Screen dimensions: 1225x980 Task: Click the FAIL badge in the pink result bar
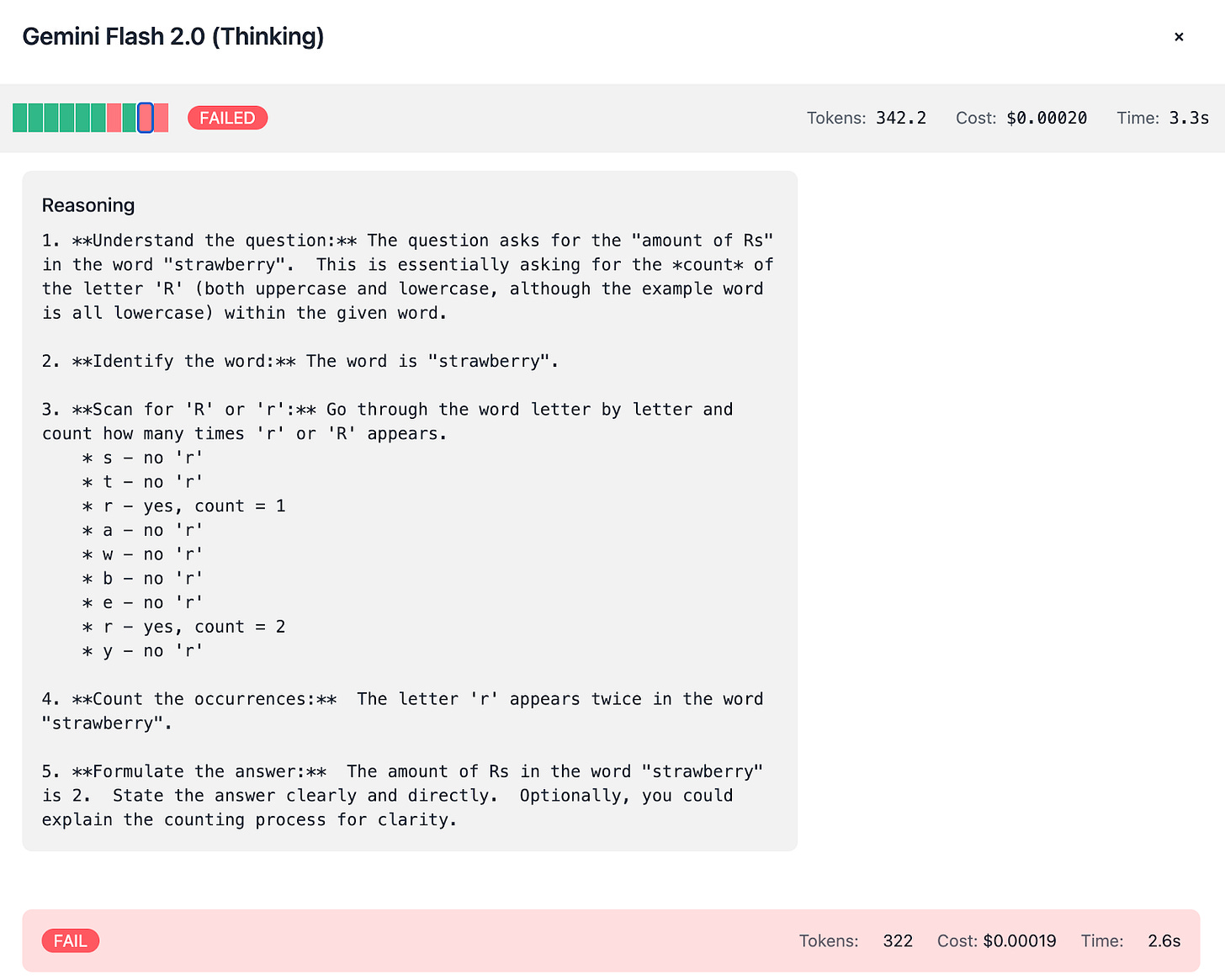71,940
